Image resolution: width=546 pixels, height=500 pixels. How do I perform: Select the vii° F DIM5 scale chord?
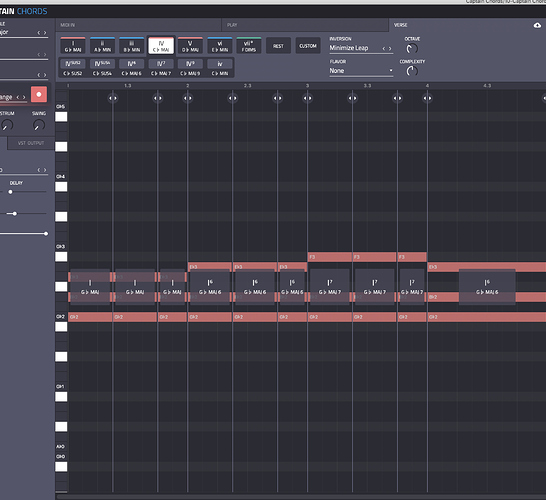pos(249,46)
